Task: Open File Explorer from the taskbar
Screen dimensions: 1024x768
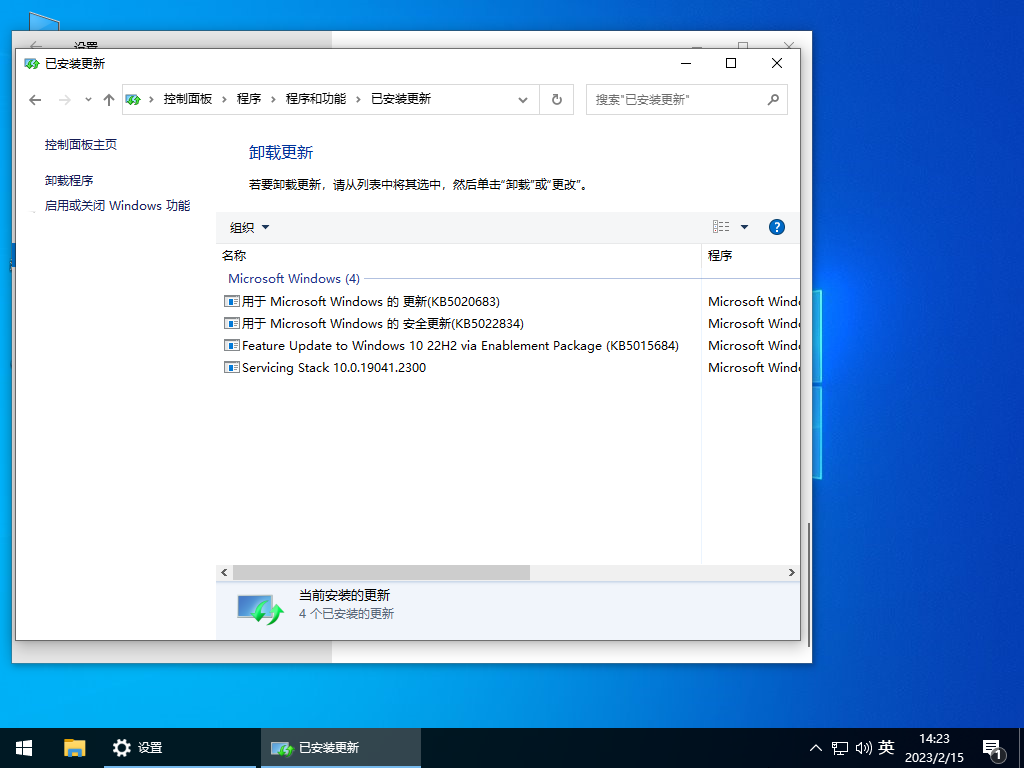Action: (75, 747)
